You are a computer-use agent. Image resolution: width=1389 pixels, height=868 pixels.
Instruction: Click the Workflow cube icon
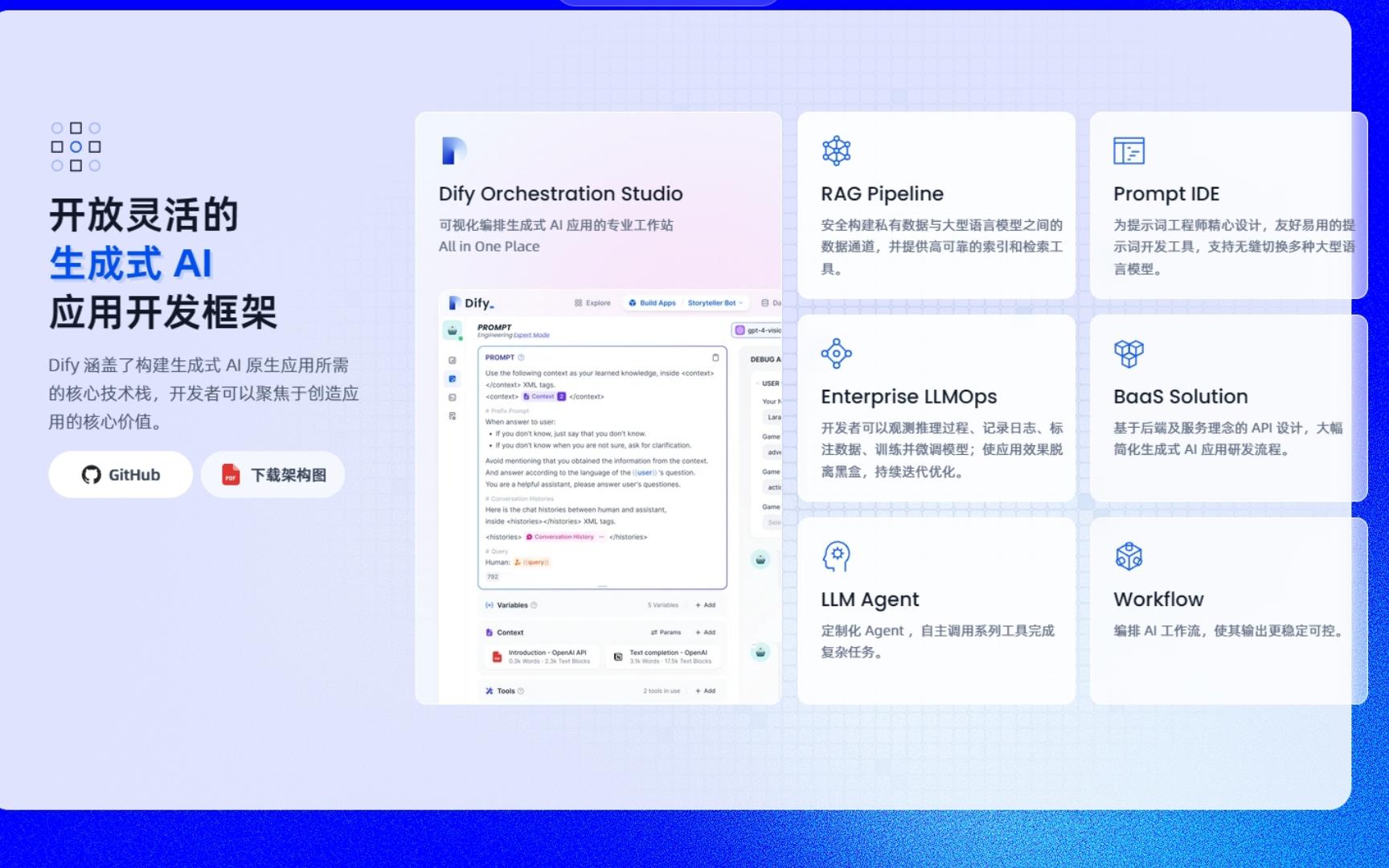tap(1129, 555)
